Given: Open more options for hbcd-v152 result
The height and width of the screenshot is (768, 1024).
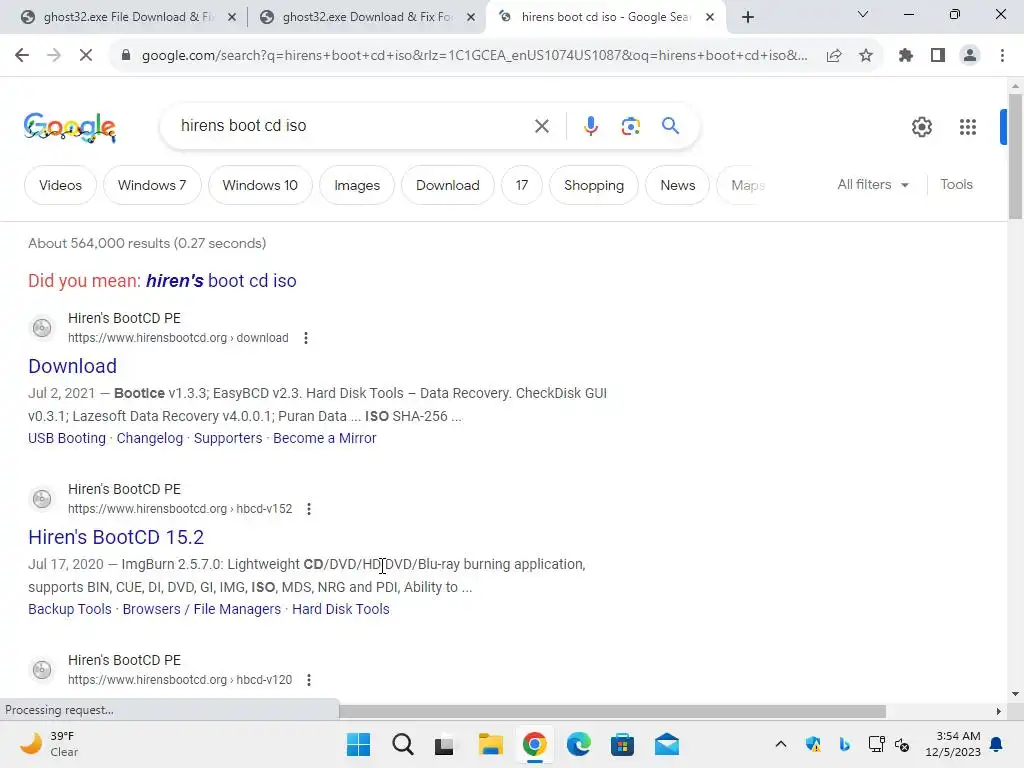Looking at the screenshot, I should (309, 509).
